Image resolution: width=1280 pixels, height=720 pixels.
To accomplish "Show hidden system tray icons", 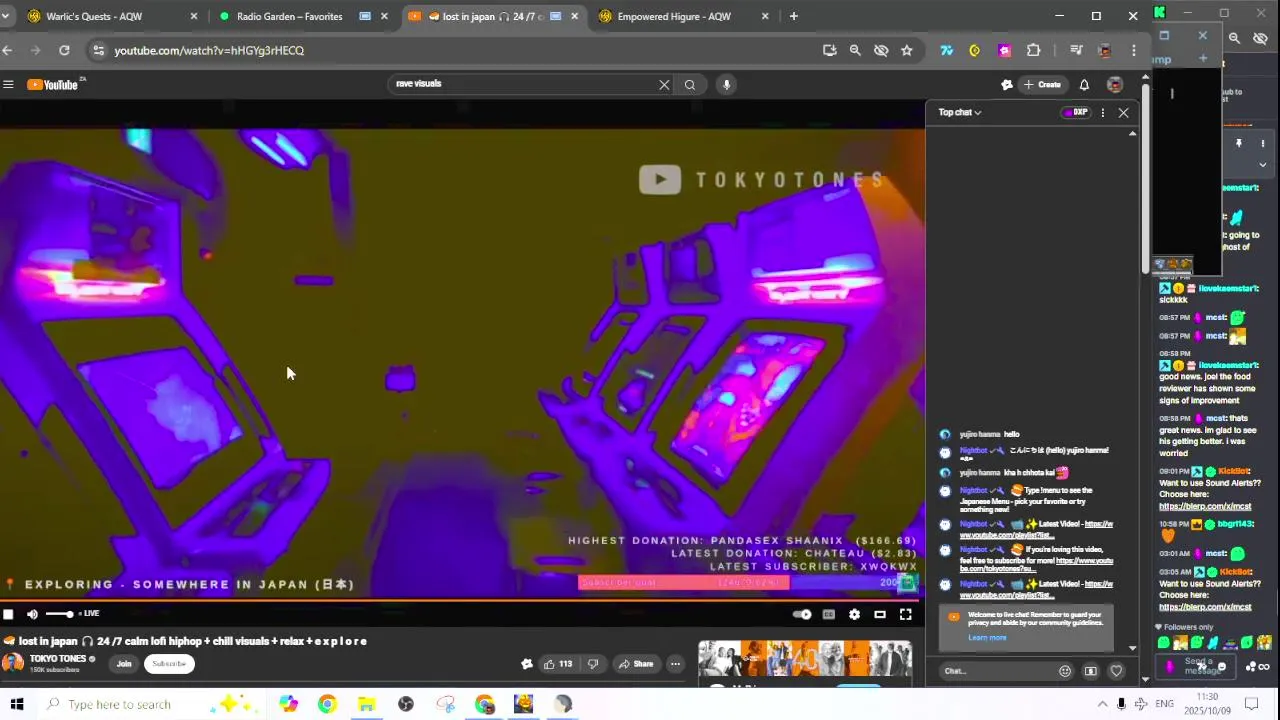I will click(x=1102, y=704).
